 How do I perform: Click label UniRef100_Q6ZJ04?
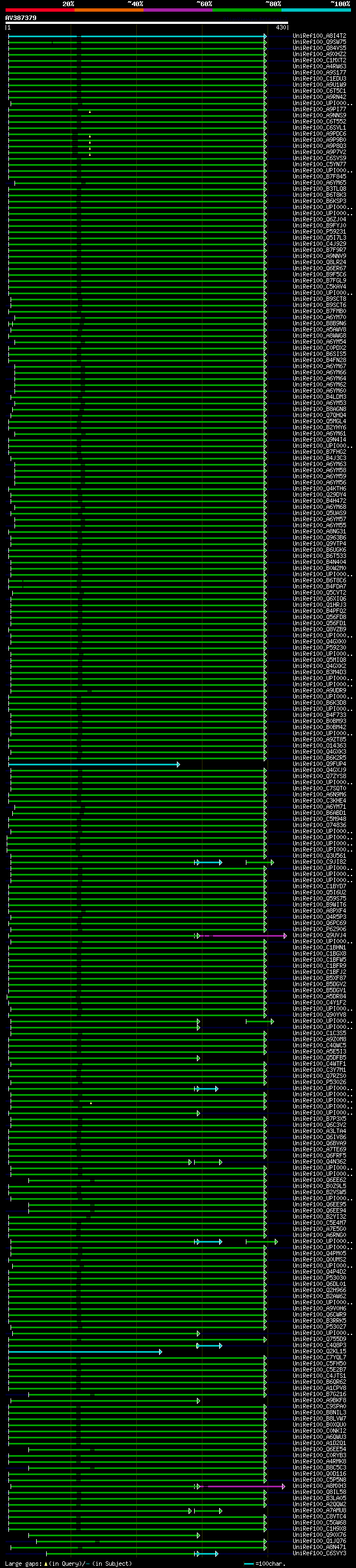(x=319, y=220)
